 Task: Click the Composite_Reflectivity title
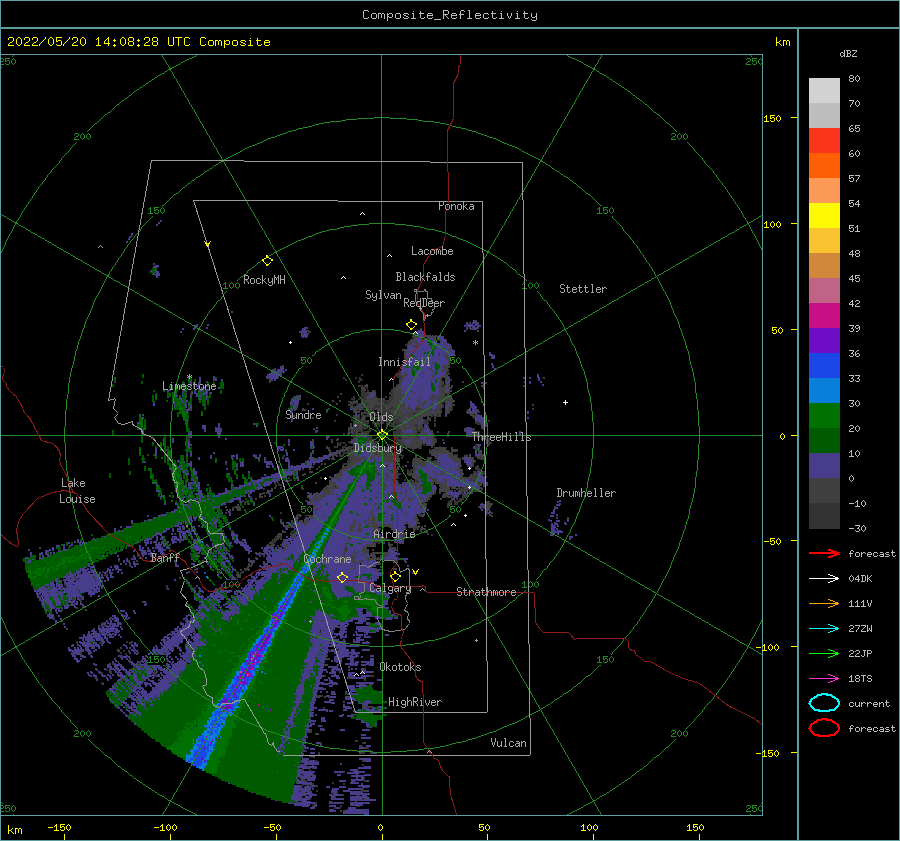(449, 15)
